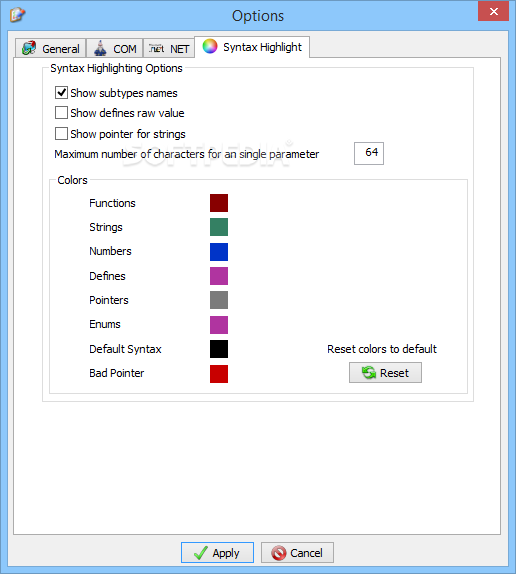Enable Show pointer for strings
This screenshot has width=516, height=574.
[61, 134]
